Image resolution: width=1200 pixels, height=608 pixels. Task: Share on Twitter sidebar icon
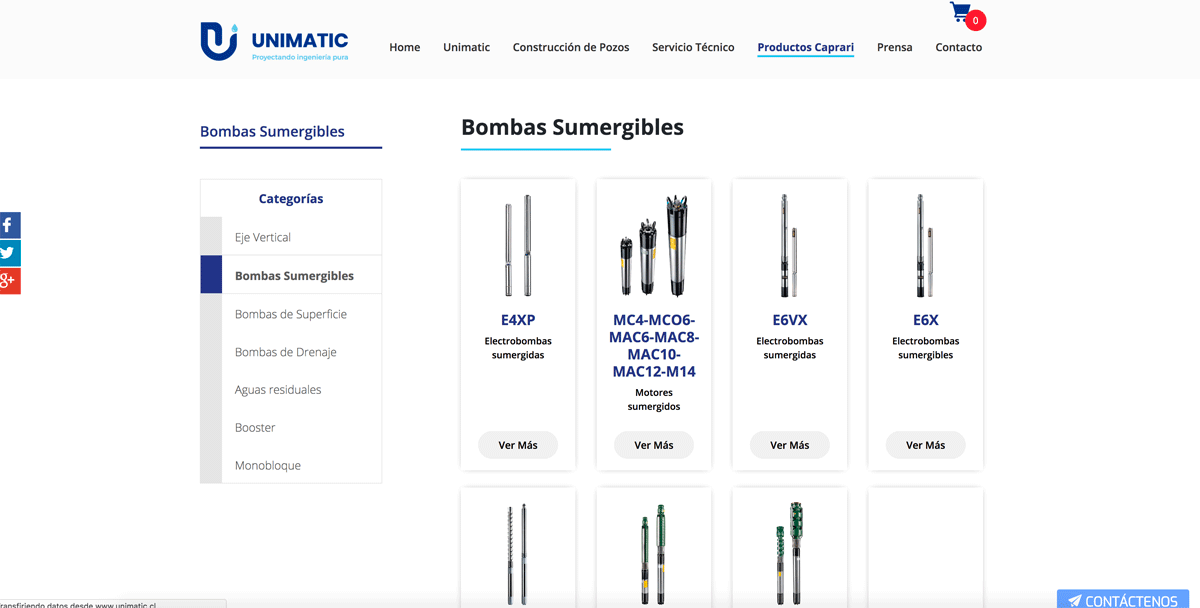pyautogui.click(x=9, y=253)
